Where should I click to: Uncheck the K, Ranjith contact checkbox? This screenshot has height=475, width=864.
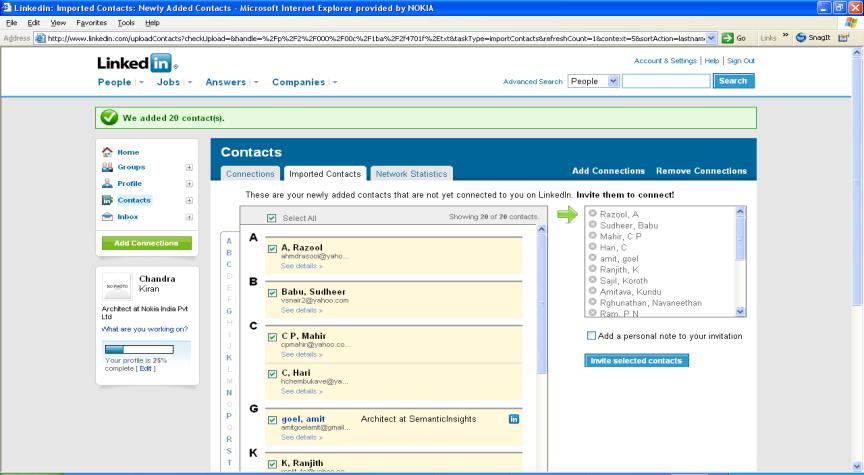coord(272,465)
